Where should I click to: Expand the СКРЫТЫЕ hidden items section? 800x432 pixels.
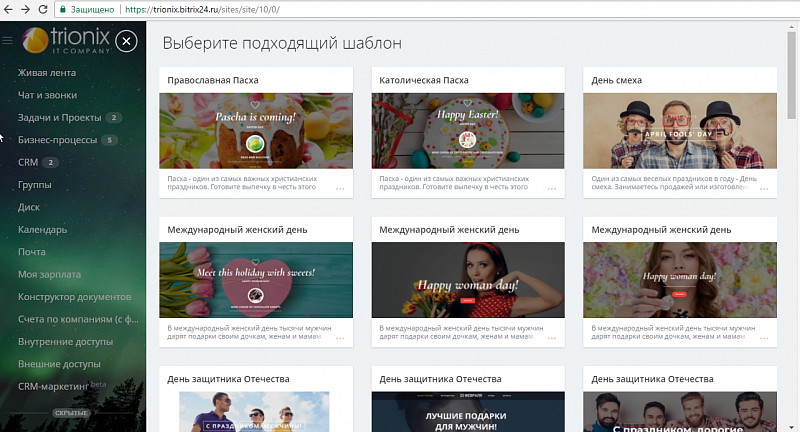pyautogui.click(x=71, y=413)
